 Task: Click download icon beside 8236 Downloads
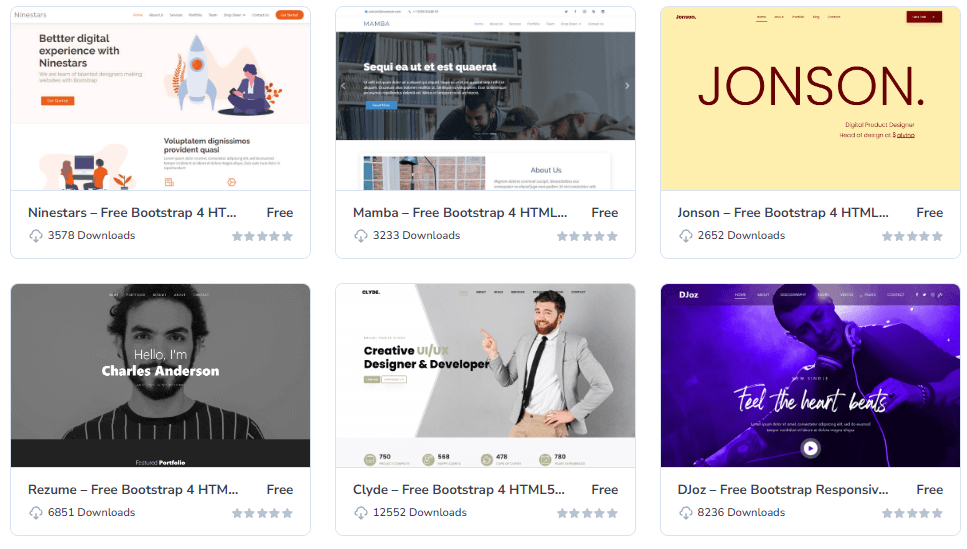click(x=686, y=513)
